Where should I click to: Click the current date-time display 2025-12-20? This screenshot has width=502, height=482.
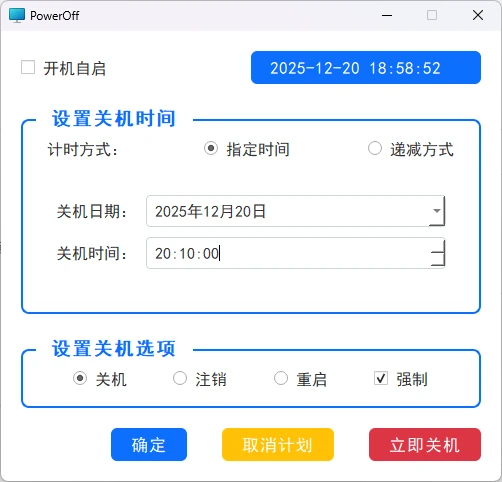tap(366, 68)
